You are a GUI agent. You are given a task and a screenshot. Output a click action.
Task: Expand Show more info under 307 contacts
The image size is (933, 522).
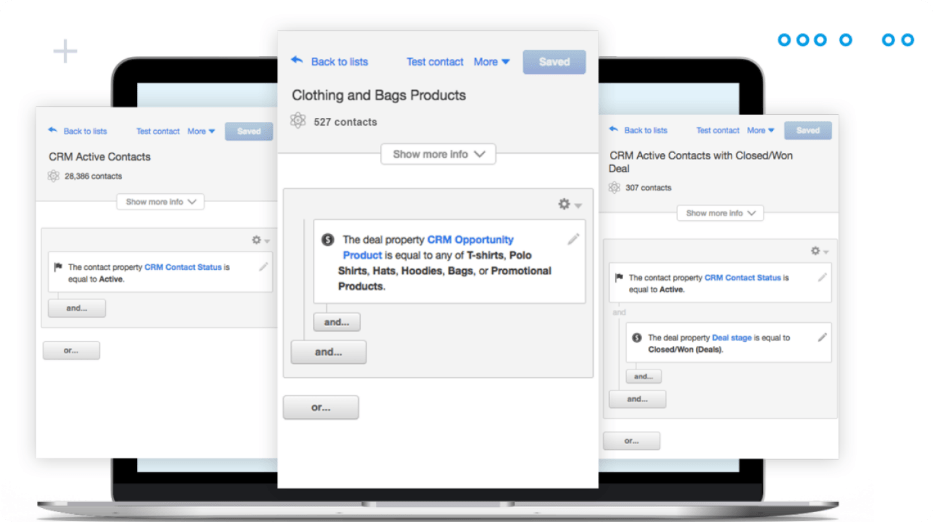tap(720, 213)
